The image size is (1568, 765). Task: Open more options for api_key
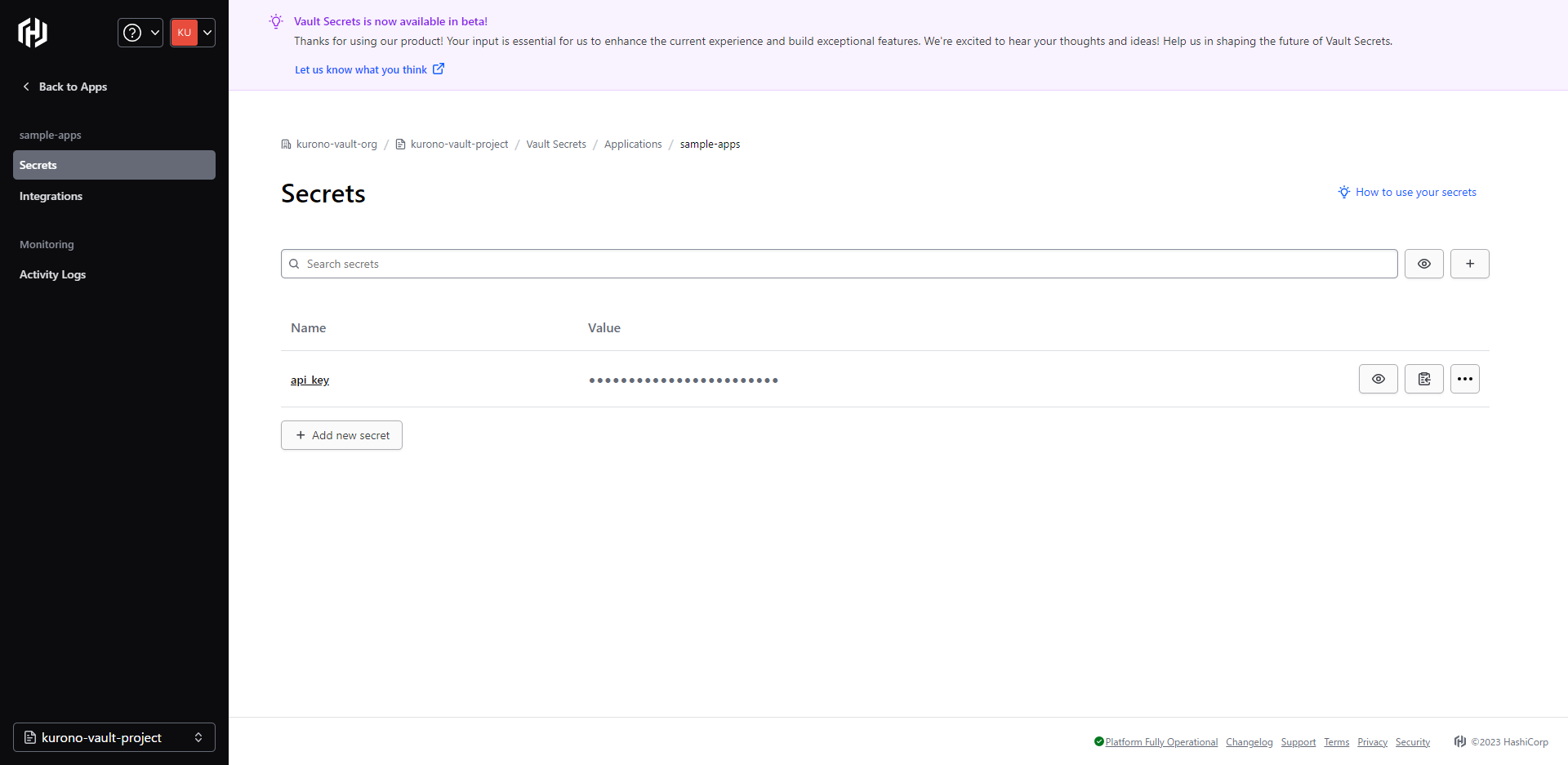pos(1465,379)
